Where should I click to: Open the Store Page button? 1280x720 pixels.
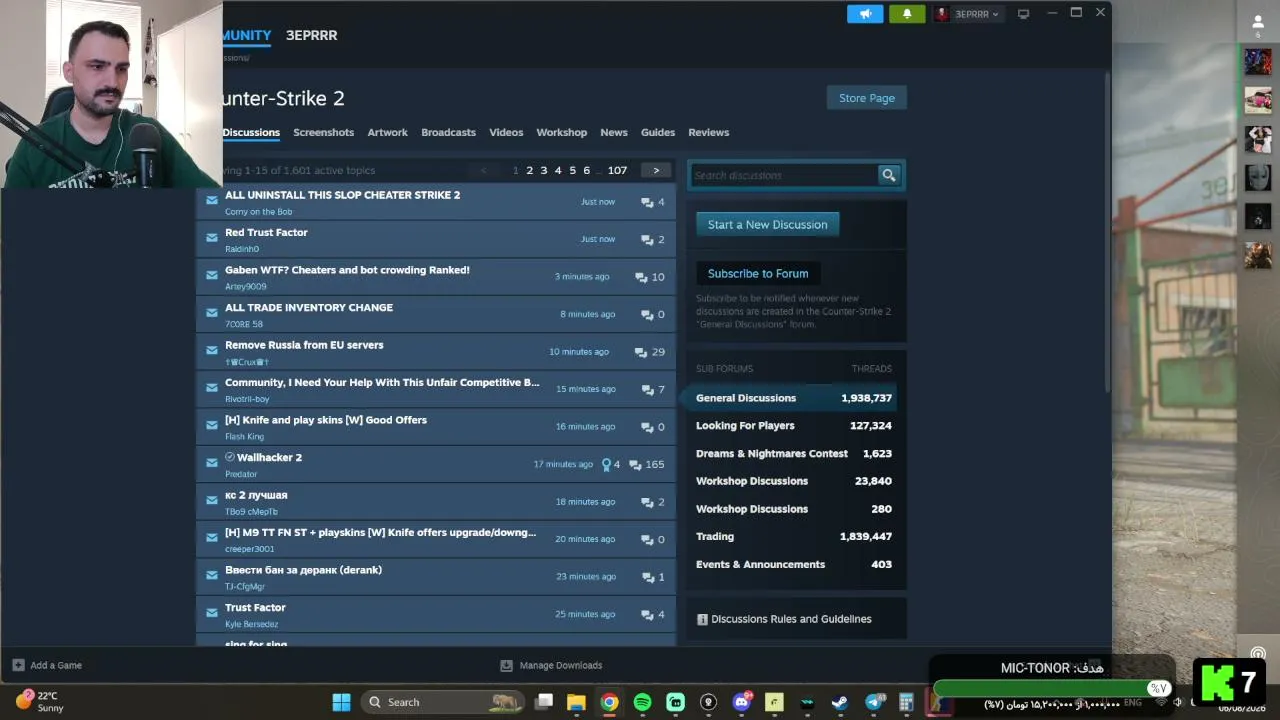point(867,98)
